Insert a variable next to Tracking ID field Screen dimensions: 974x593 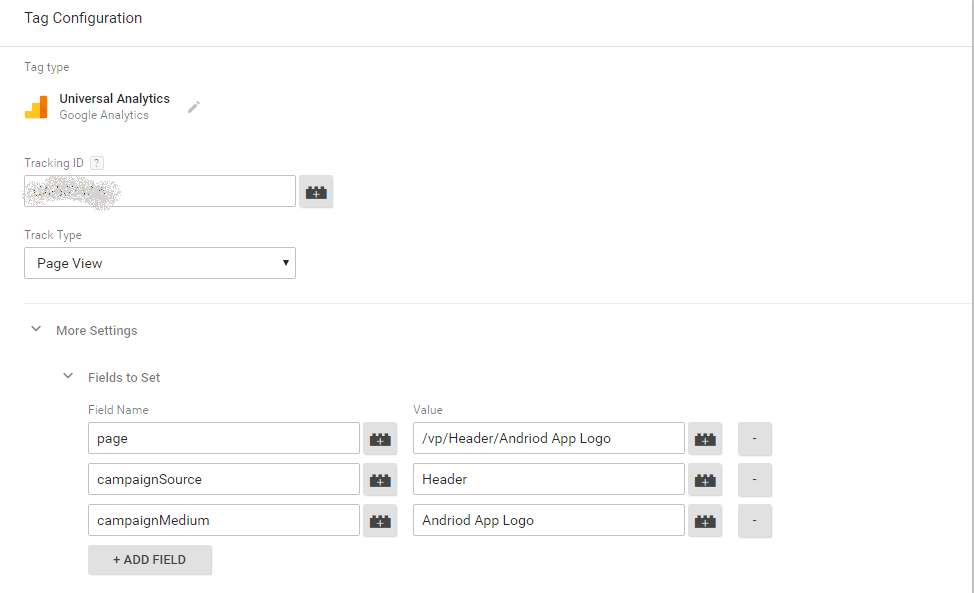click(316, 192)
